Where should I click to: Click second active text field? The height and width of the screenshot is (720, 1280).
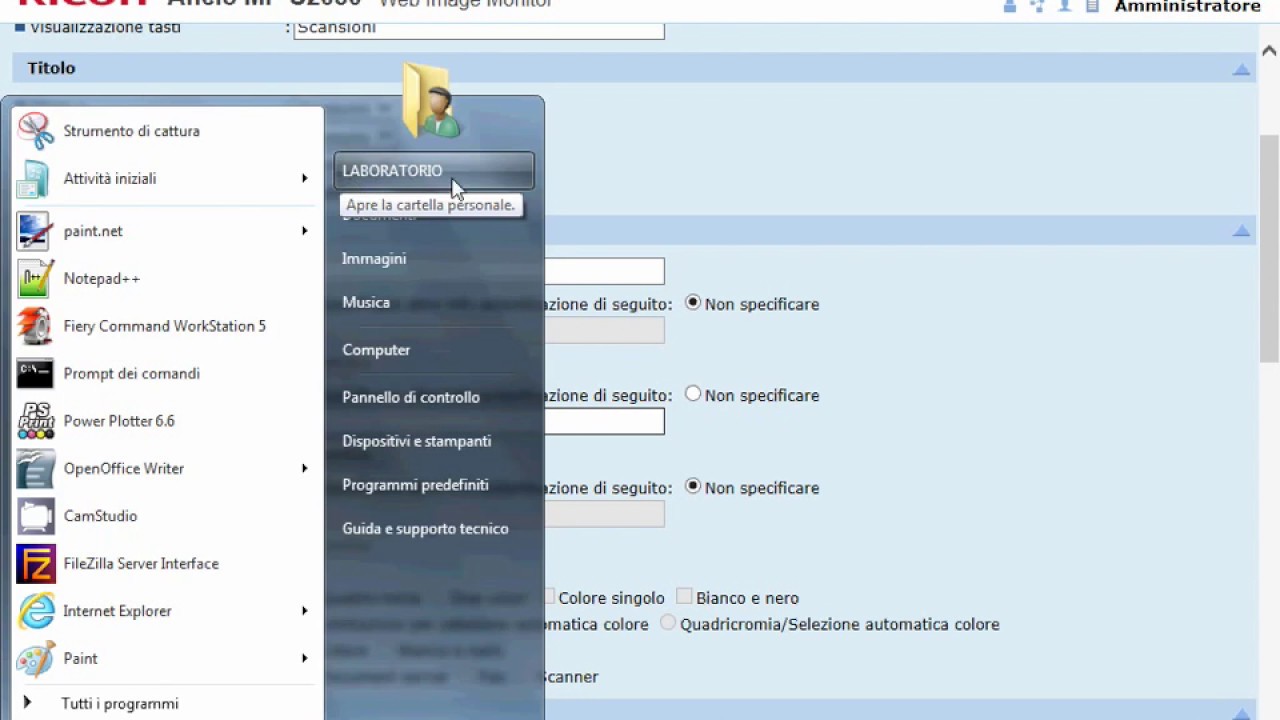604,422
